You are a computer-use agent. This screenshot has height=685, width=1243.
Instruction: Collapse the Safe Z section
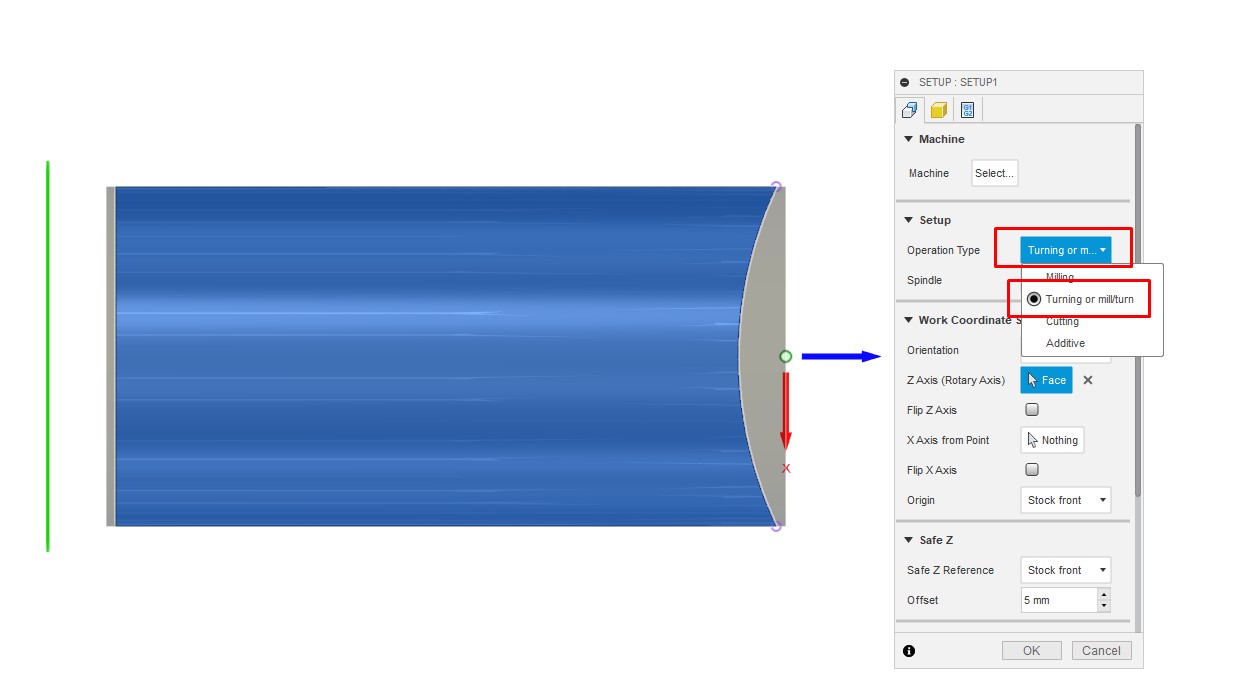pyautogui.click(x=910, y=539)
